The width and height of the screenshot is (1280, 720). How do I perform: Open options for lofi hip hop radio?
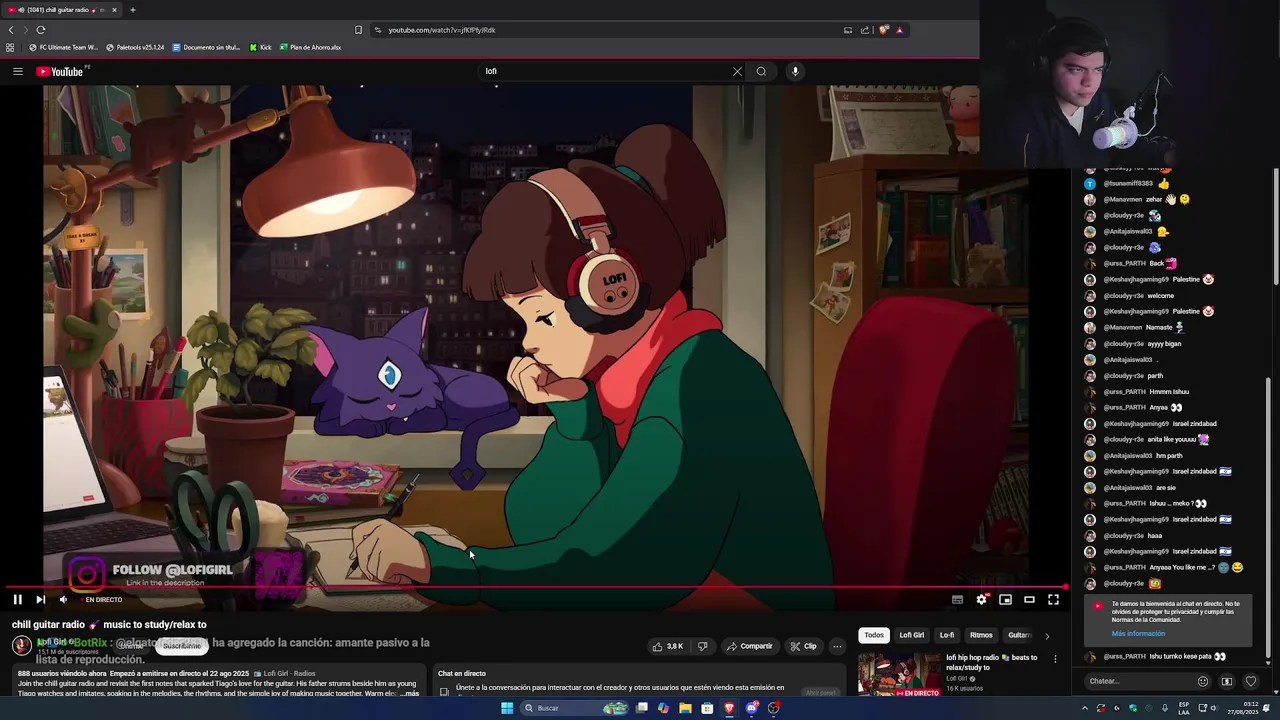pos(1054,659)
